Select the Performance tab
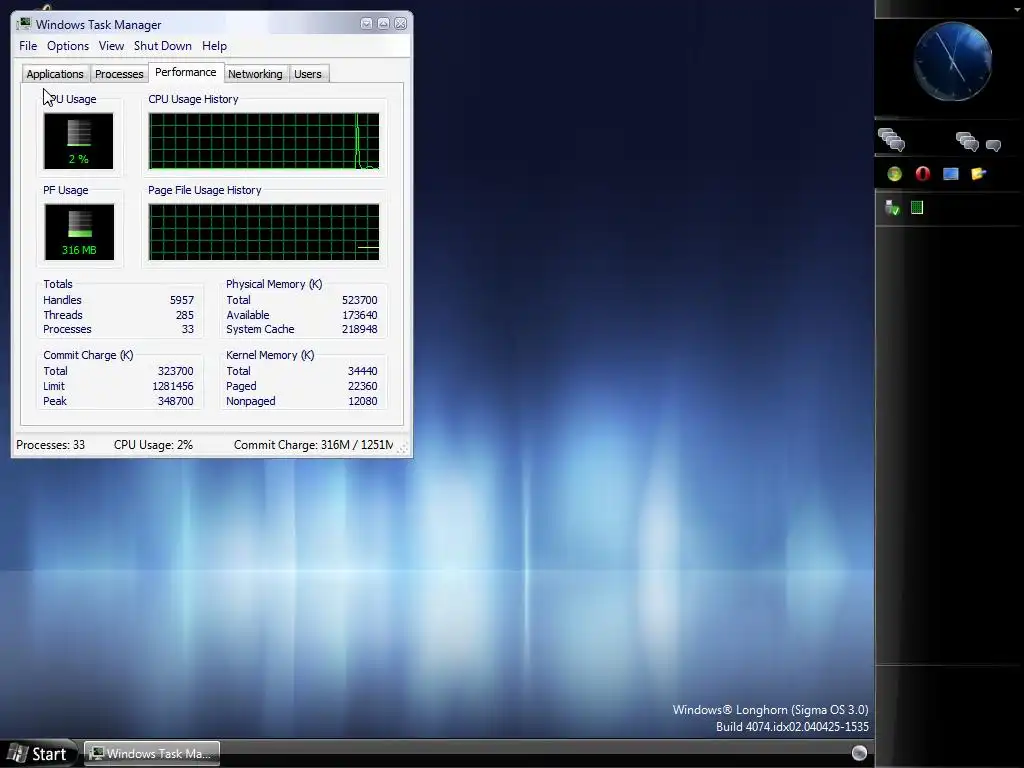Image resolution: width=1024 pixels, height=768 pixels. coord(185,72)
